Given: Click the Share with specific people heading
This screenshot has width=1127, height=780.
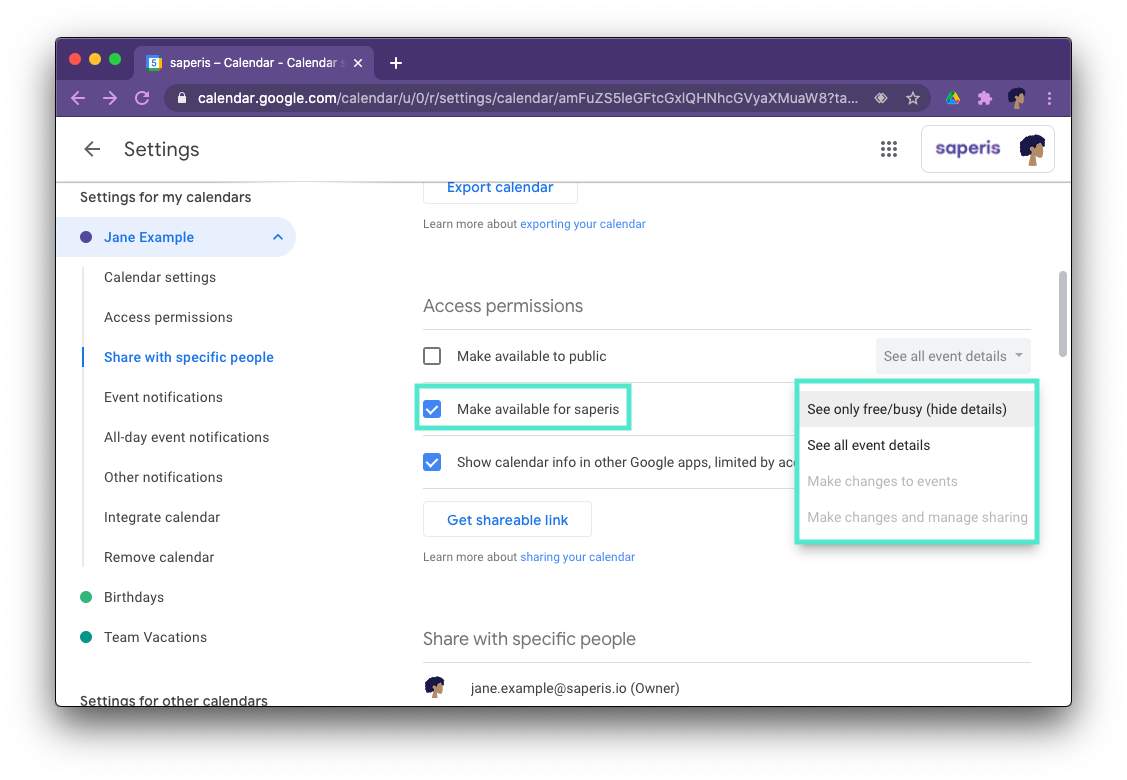Looking at the screenshot, I should point(529,639).
